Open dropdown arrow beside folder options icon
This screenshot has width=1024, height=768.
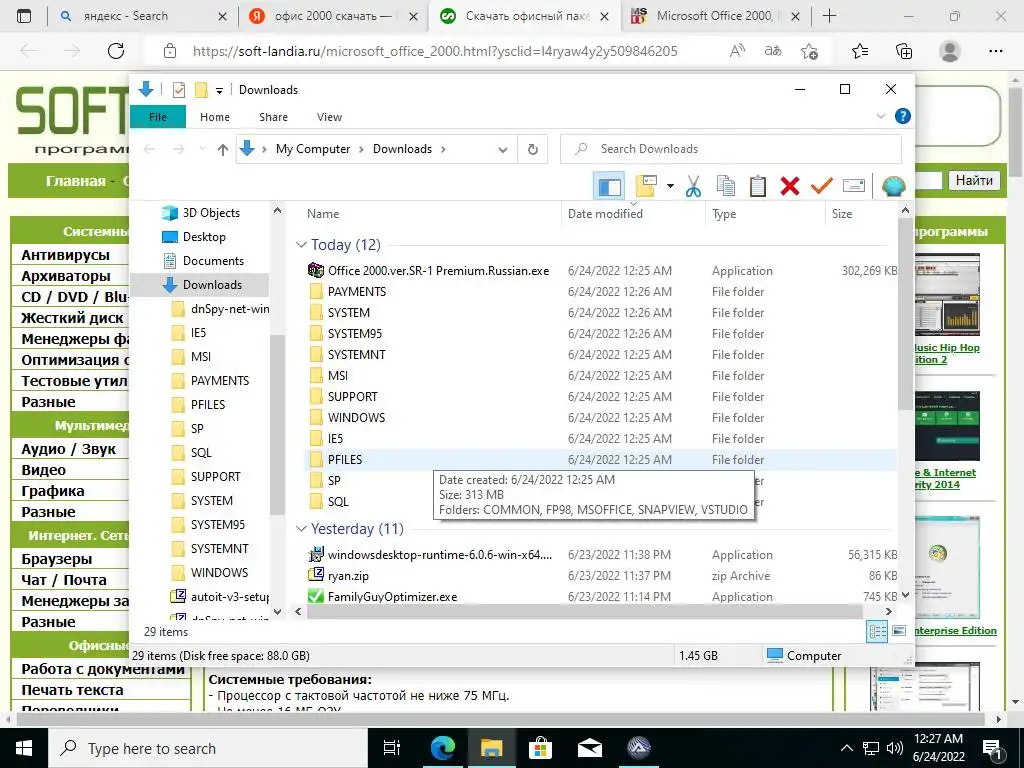670,187
